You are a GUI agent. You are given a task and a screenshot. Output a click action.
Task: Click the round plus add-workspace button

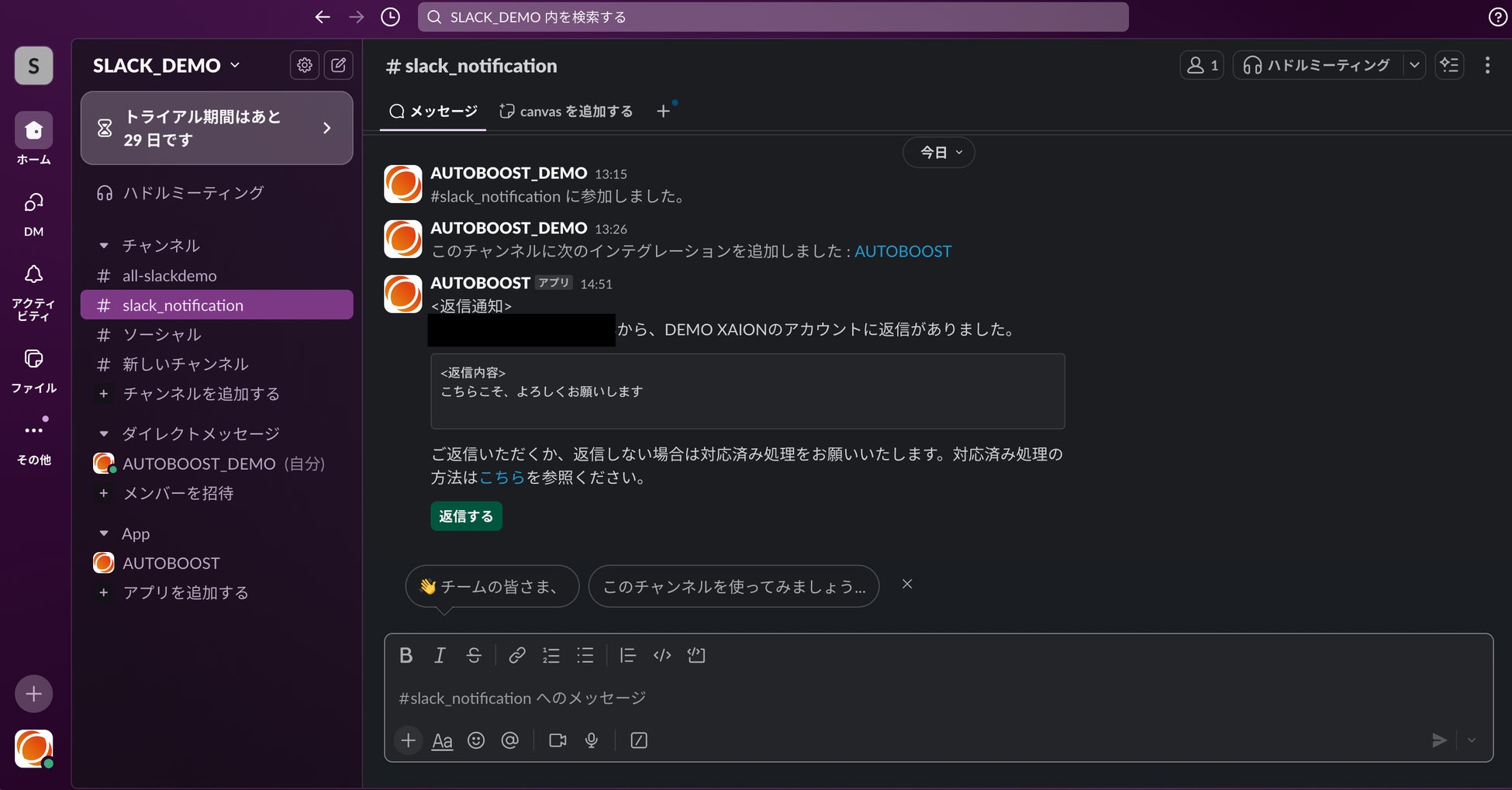coord(34,694)
